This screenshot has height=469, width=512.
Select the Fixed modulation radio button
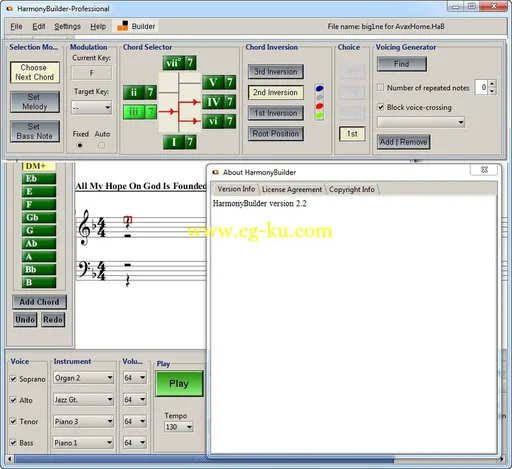(80, 145)
